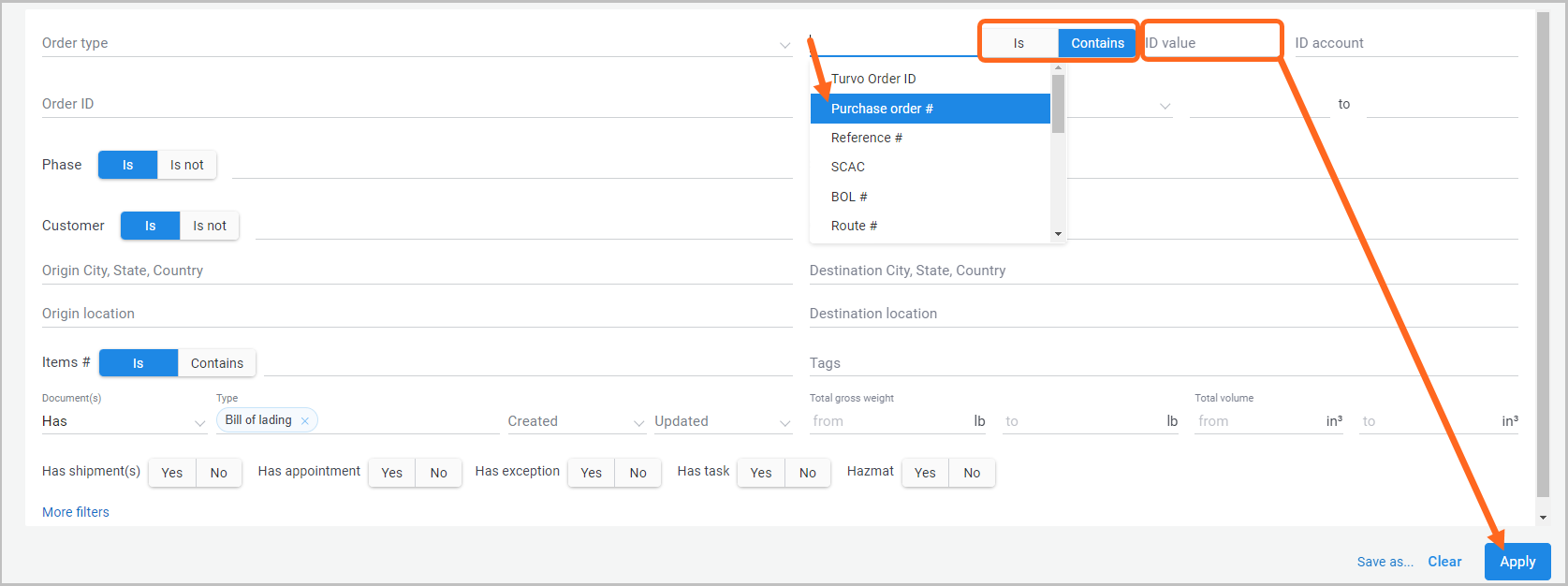Focus the Tags field

(1164, 363)
